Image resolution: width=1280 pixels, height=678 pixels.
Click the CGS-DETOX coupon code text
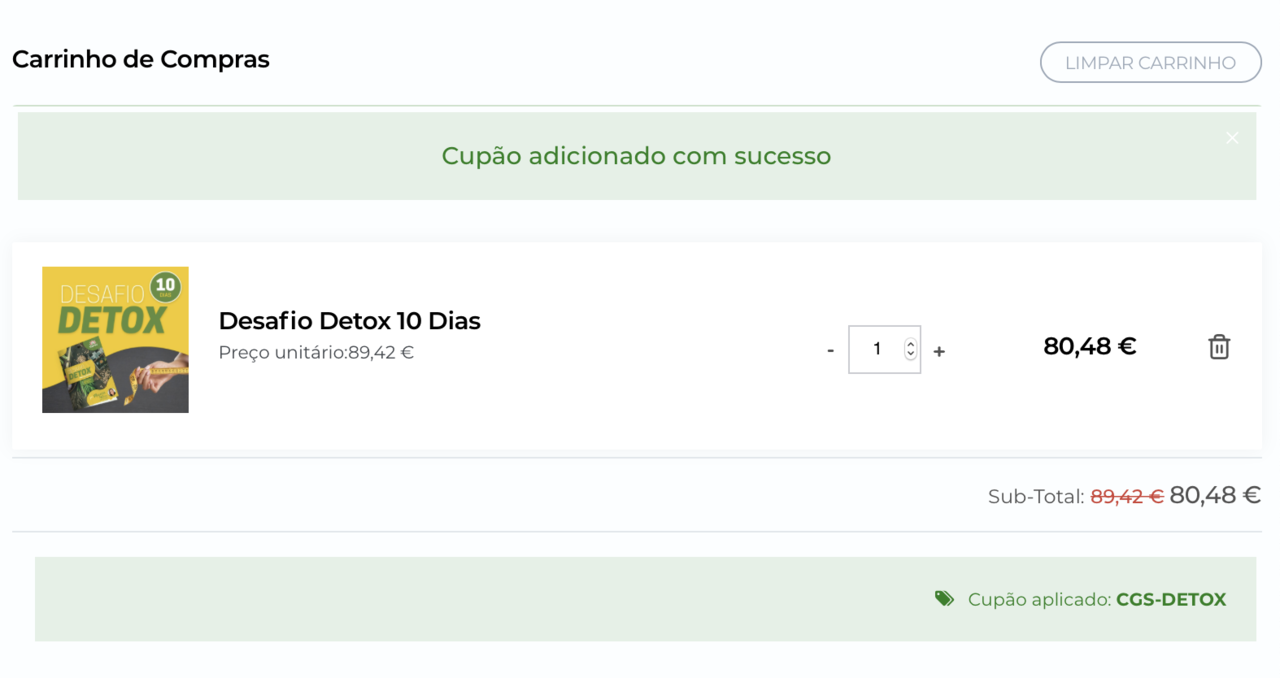[x=1172, y=599]
